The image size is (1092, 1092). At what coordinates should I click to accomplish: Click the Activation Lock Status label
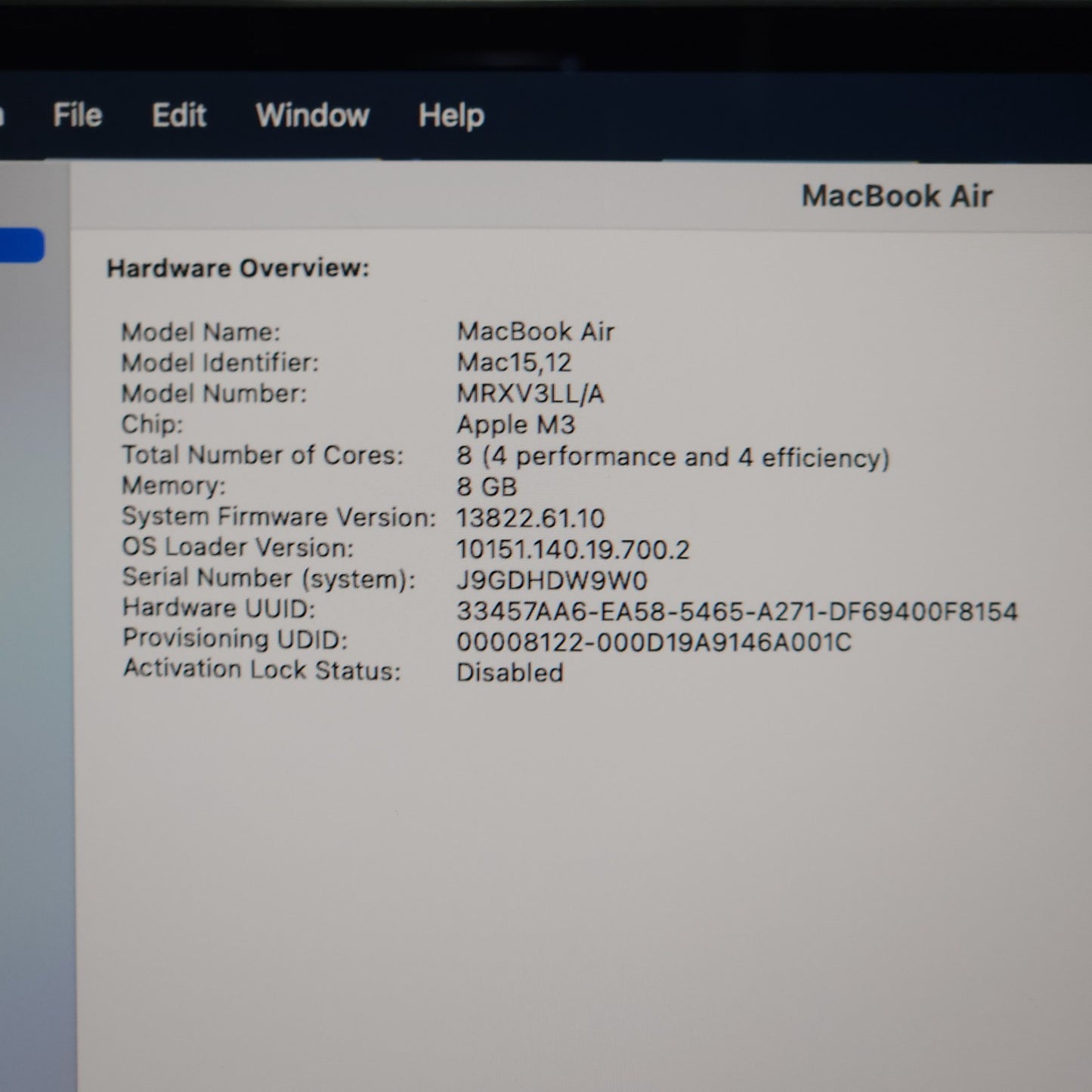(x=261, y=670)
